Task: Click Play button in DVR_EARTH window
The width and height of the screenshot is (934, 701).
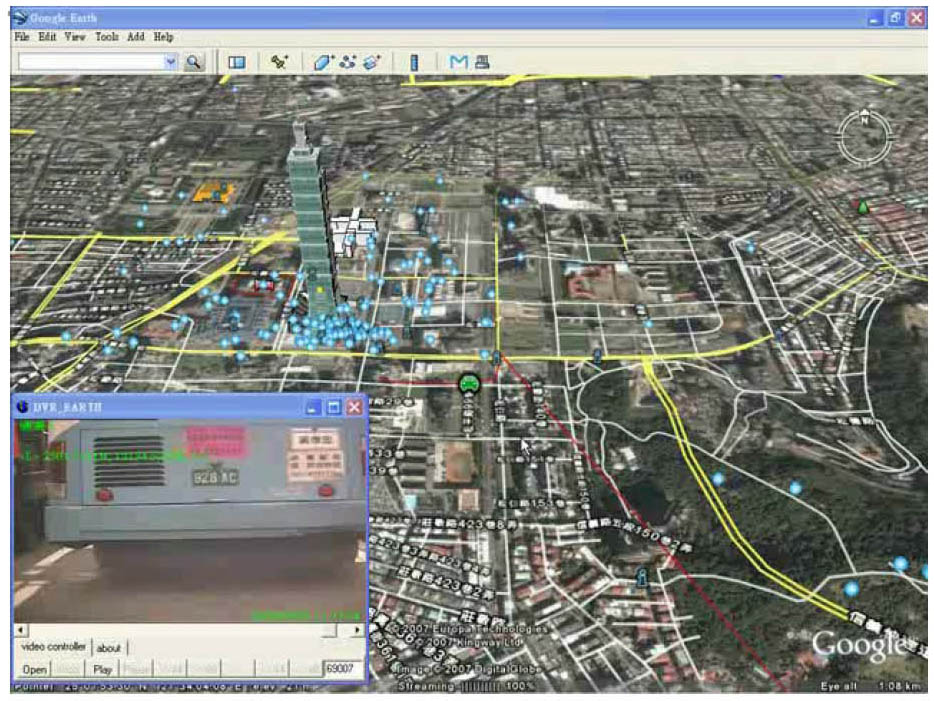Action: click(x=102, y=669)
